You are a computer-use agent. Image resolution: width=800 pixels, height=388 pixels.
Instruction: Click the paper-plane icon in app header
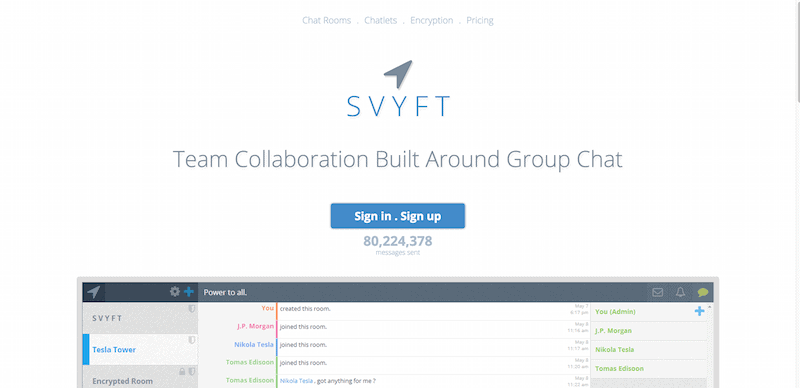(x=93, y=292)
